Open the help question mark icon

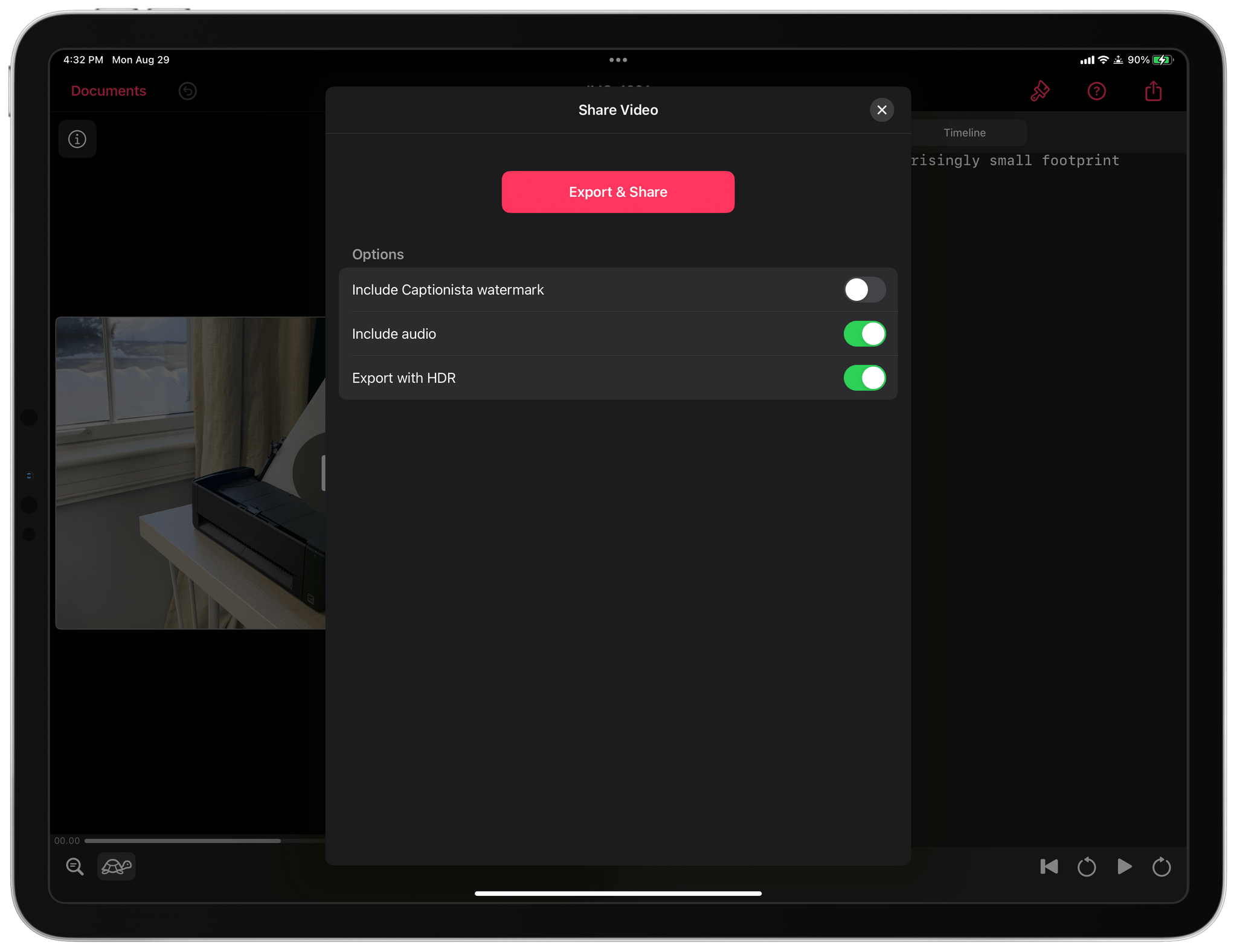1096,91
